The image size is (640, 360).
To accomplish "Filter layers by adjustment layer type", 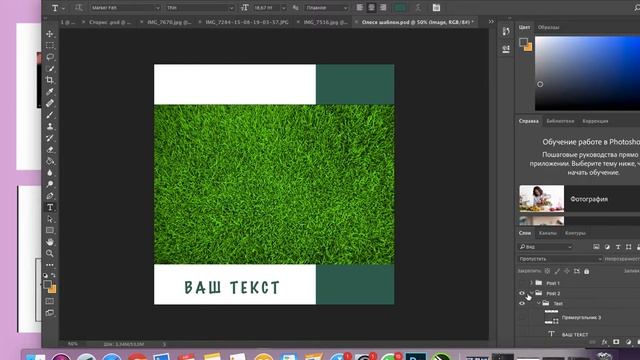I will pyautogui.click(x=607, y=247).
